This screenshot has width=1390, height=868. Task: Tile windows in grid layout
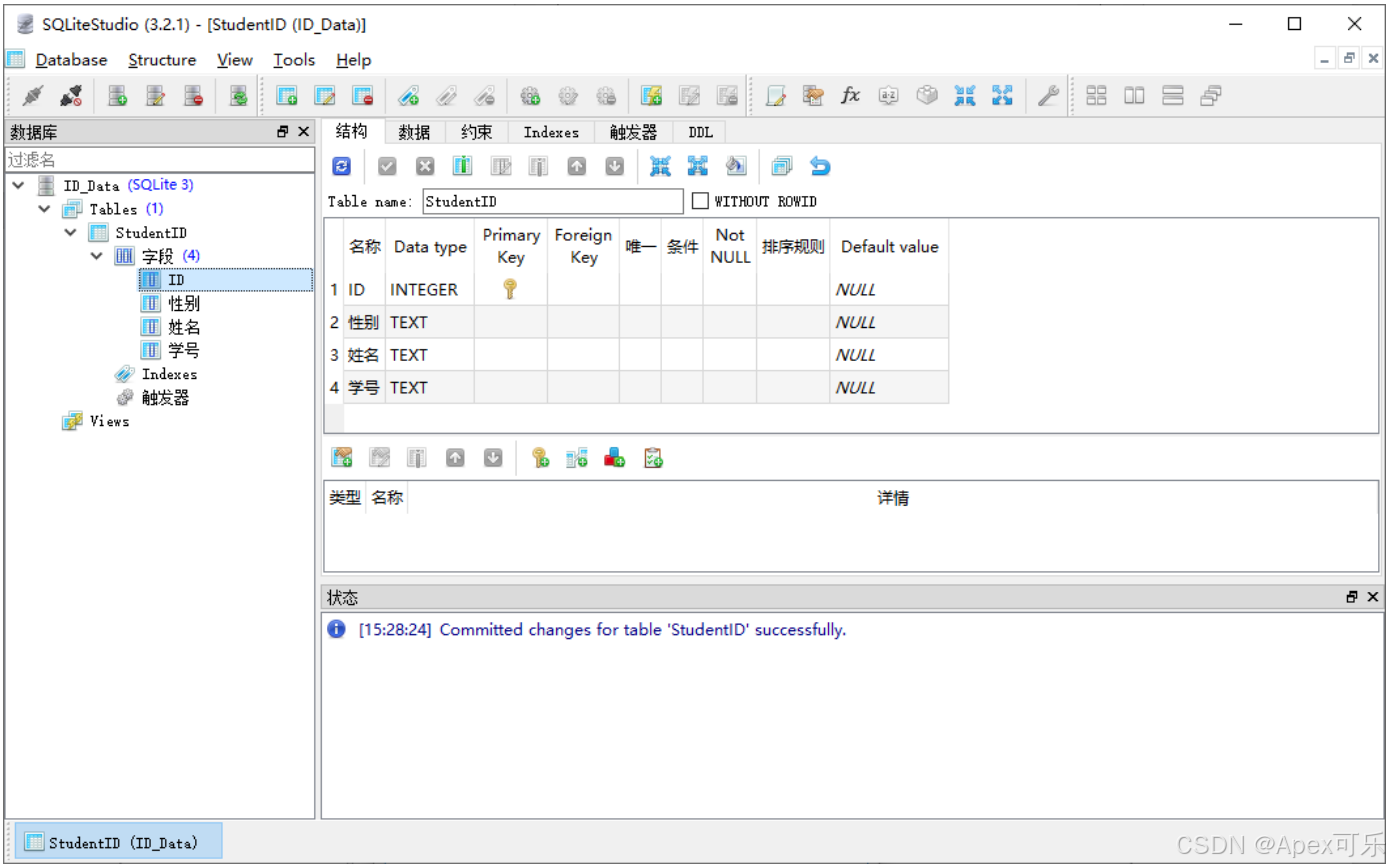(x=1097, y=96)
